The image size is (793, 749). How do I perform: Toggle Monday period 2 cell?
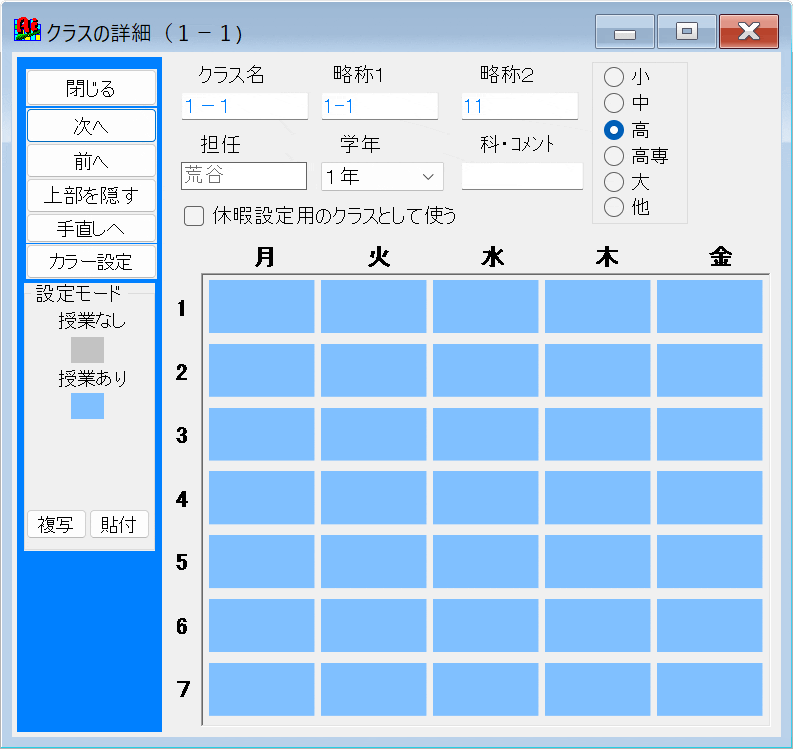pyautogui.click(x=261, y=370)
